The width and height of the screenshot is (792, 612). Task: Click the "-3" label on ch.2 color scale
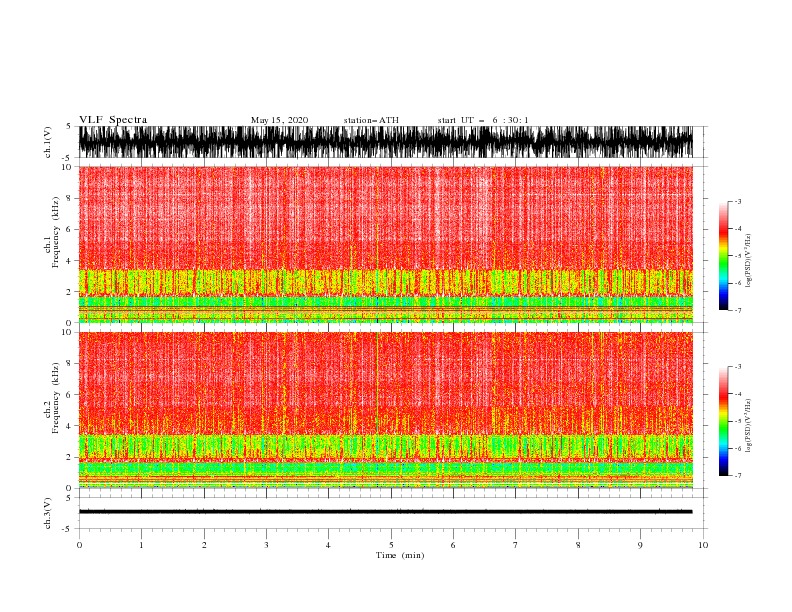(738, 367)
